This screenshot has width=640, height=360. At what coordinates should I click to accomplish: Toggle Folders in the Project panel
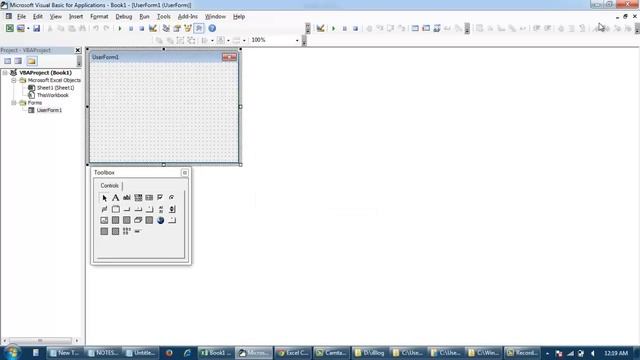[x=31, y=61]
